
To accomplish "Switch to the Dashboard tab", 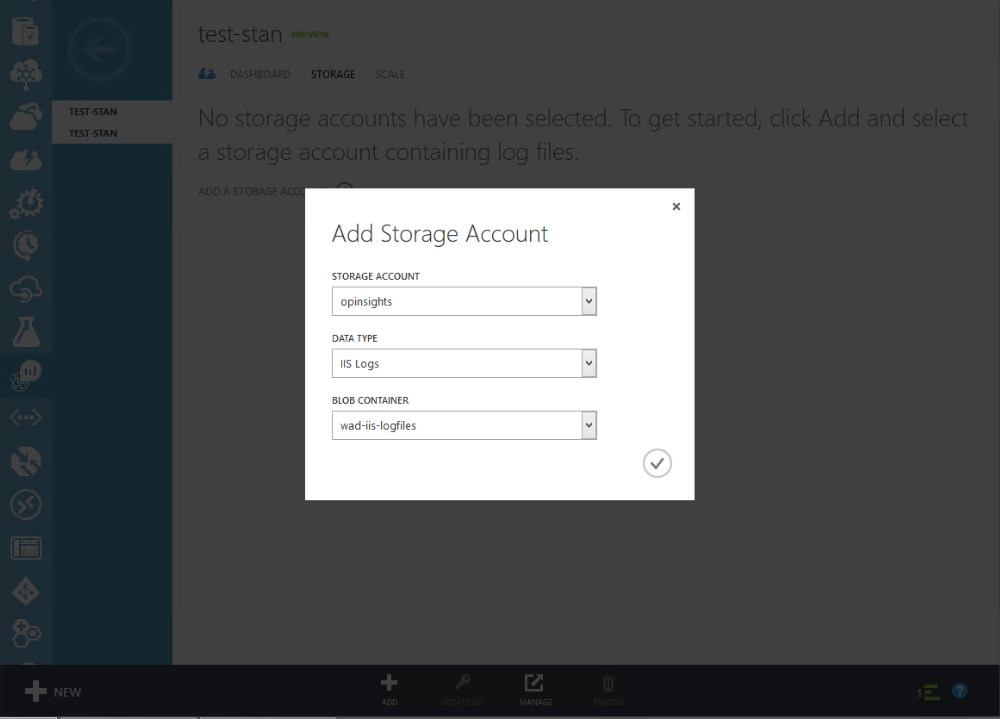I will [260, 75].
